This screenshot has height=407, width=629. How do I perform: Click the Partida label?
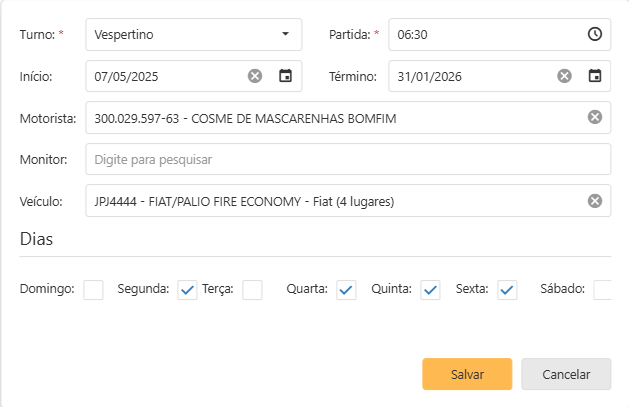pos(349,34)
